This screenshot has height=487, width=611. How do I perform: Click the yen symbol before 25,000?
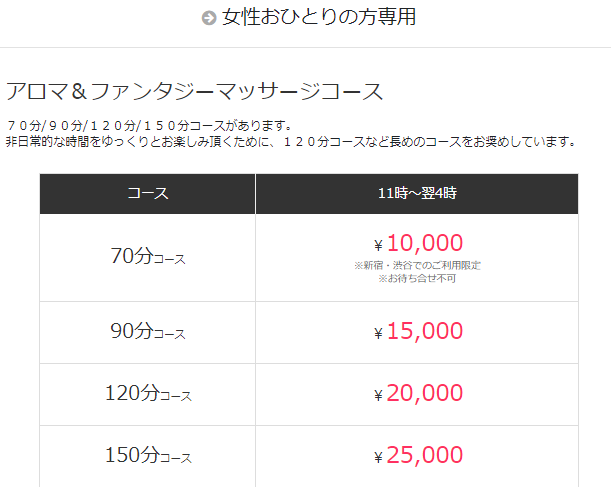[379, 459]
